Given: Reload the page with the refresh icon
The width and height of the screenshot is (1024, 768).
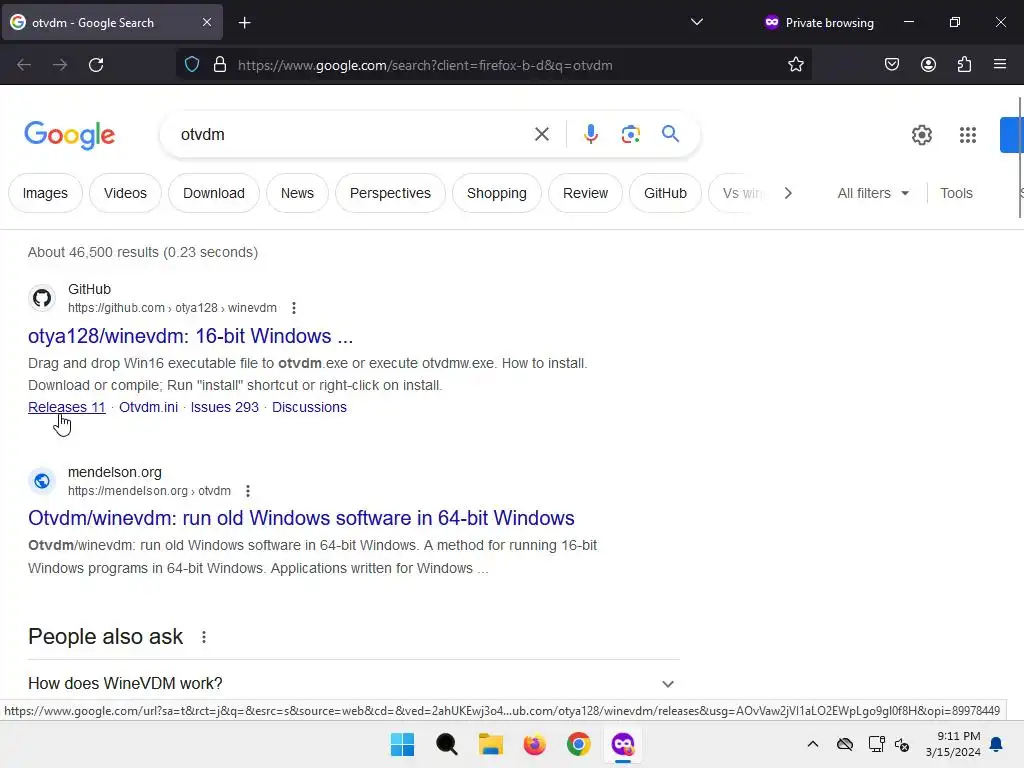Looking at the screenshot, I should tap(96, 65).
